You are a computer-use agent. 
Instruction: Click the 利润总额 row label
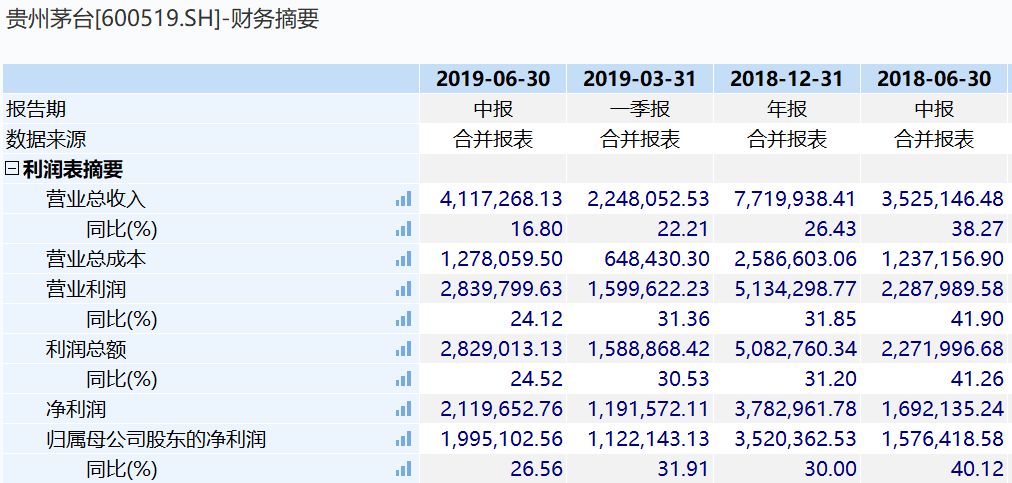click(86, 349)
